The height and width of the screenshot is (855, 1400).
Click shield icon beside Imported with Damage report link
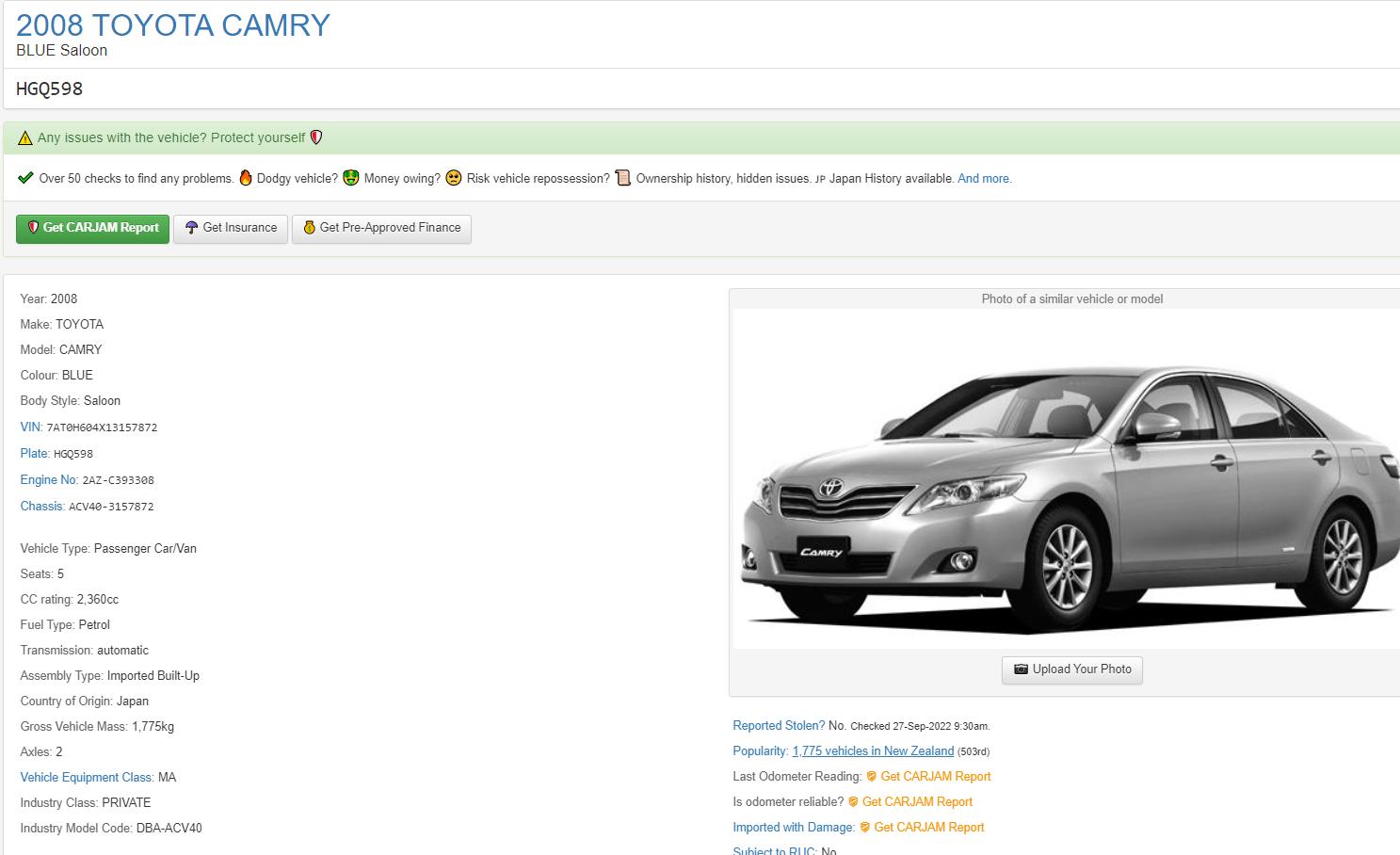865,828
